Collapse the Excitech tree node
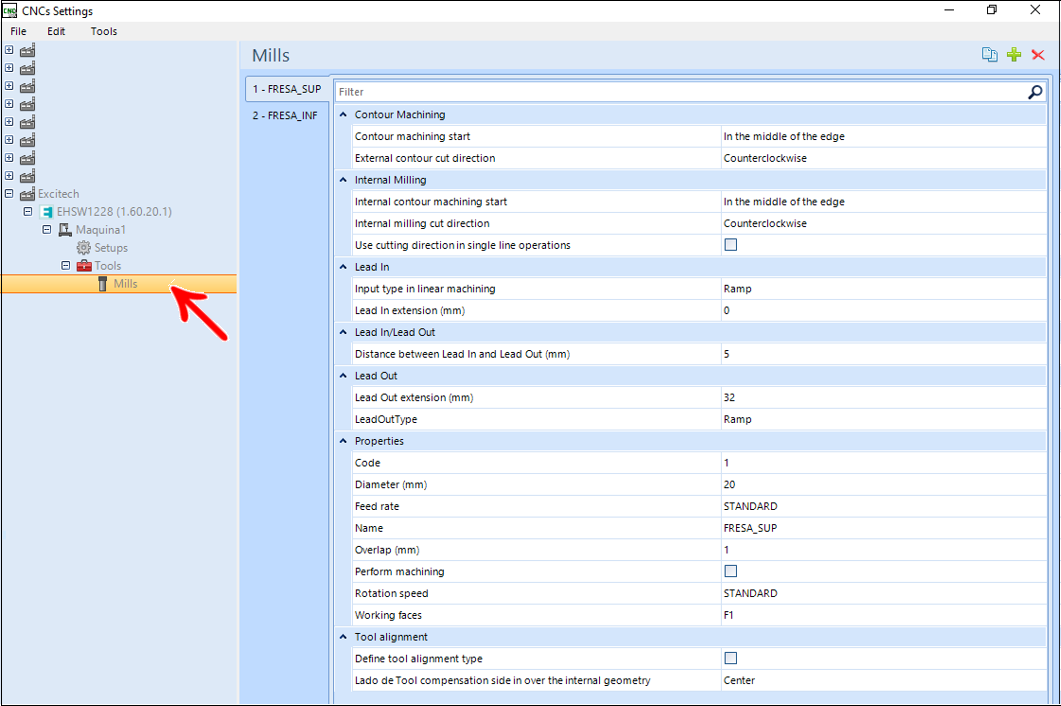1061x706 pixels. tap(9, 194)
